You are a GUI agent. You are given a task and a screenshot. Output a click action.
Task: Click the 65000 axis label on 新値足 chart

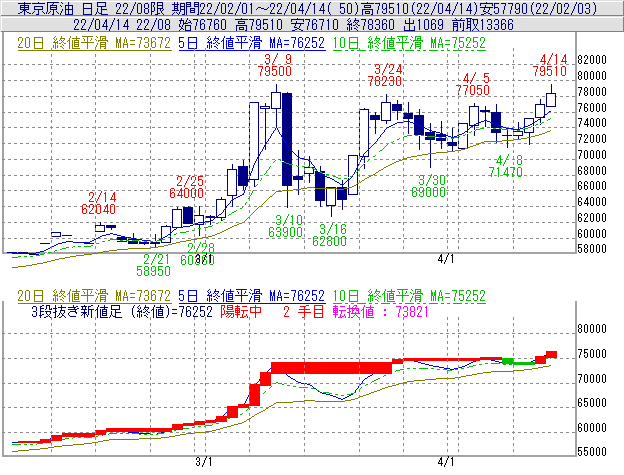point(592,403)
